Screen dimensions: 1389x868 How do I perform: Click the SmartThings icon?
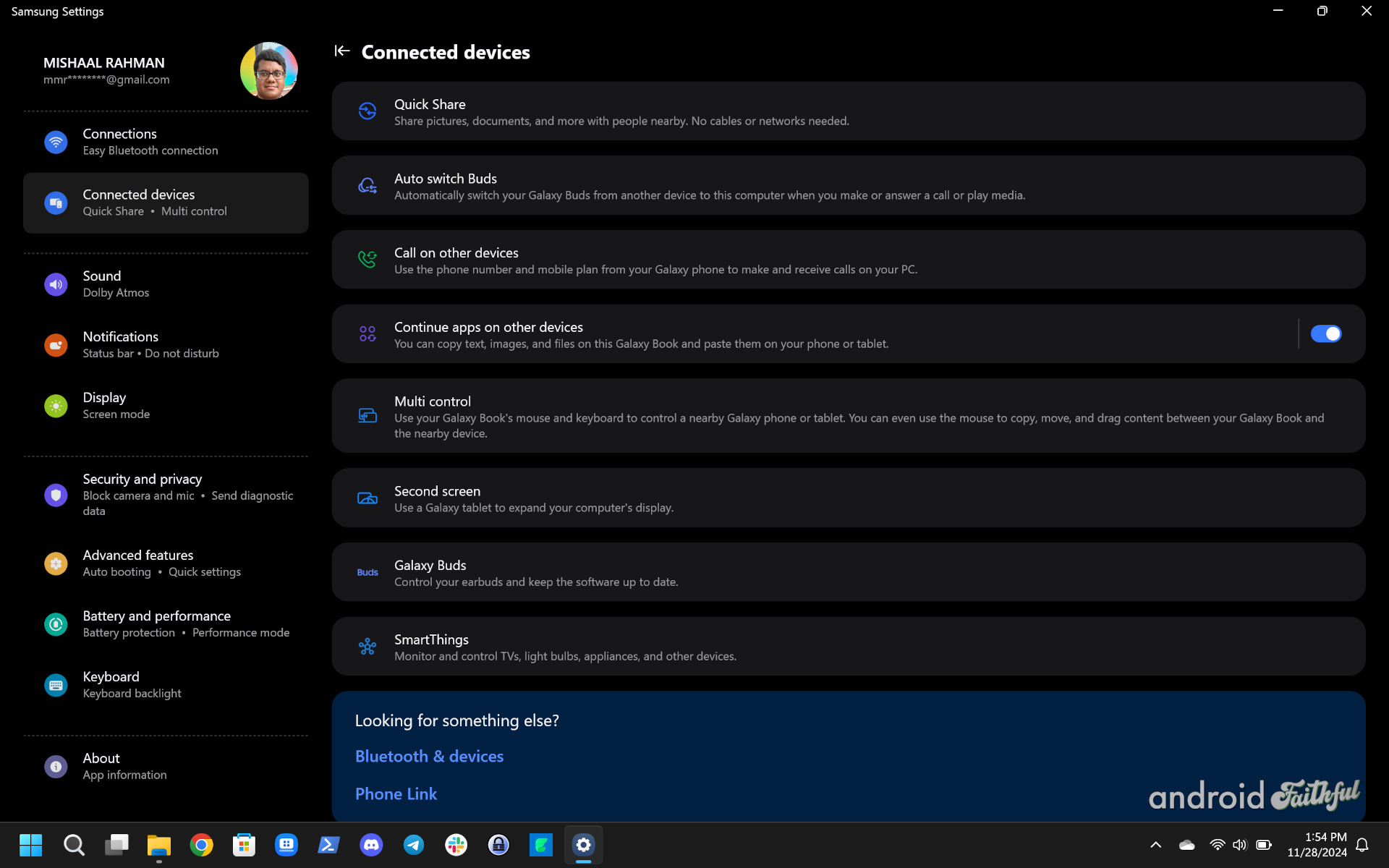click(368, 647)
